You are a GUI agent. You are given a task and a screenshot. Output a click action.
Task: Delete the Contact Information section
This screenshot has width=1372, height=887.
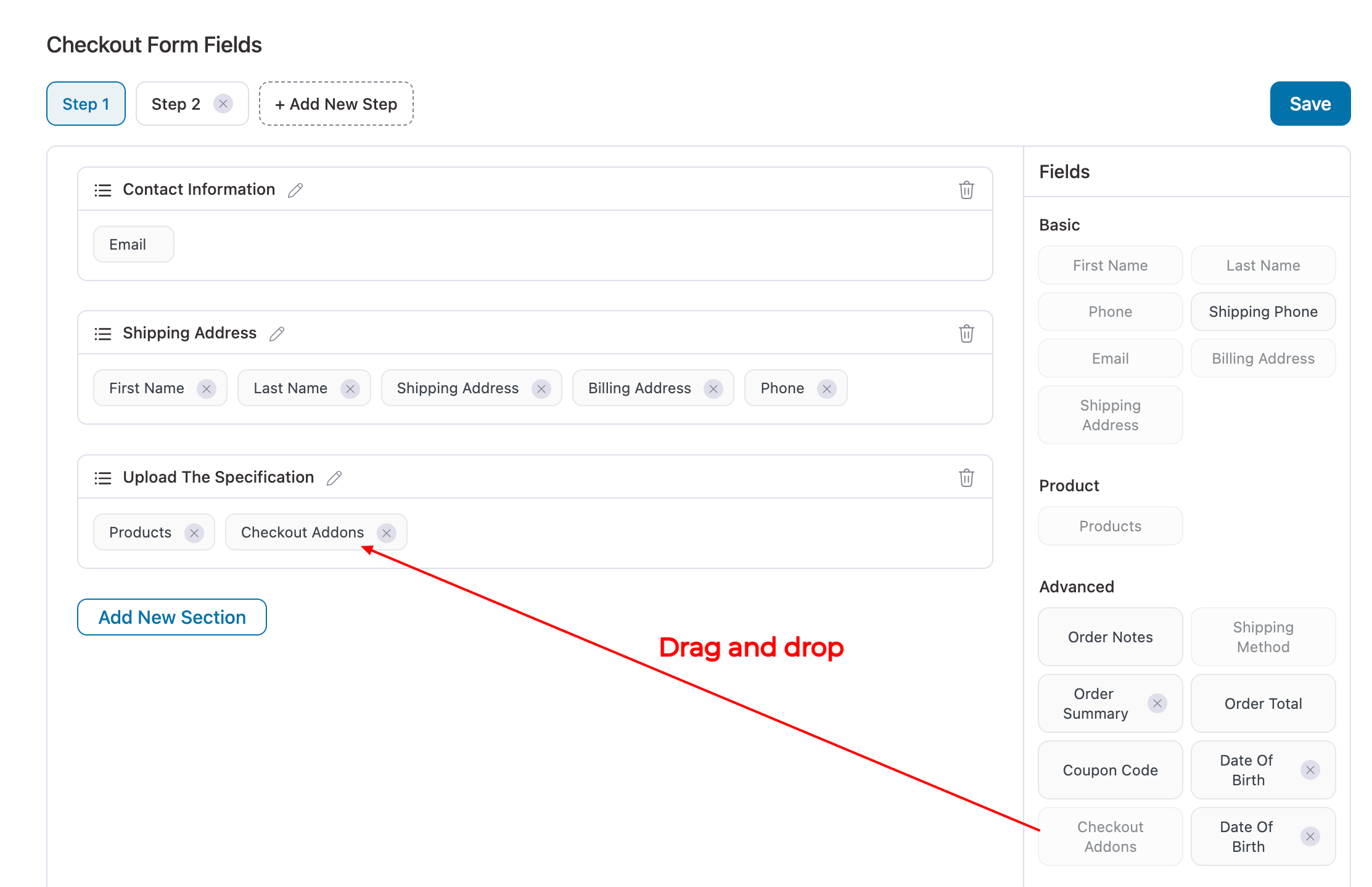[966, 190]
